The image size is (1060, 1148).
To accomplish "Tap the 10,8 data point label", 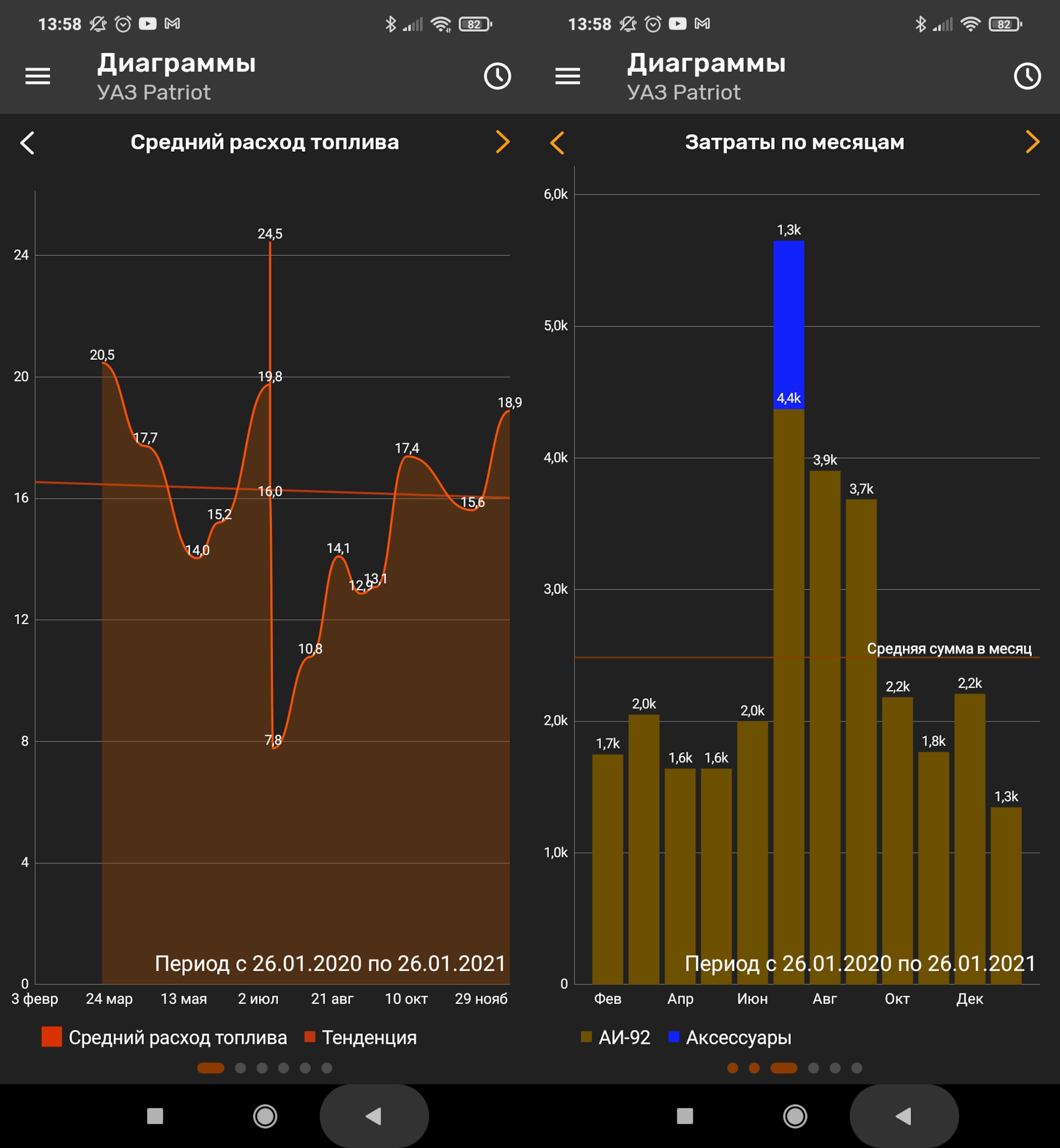I will [x=310, y=649].
